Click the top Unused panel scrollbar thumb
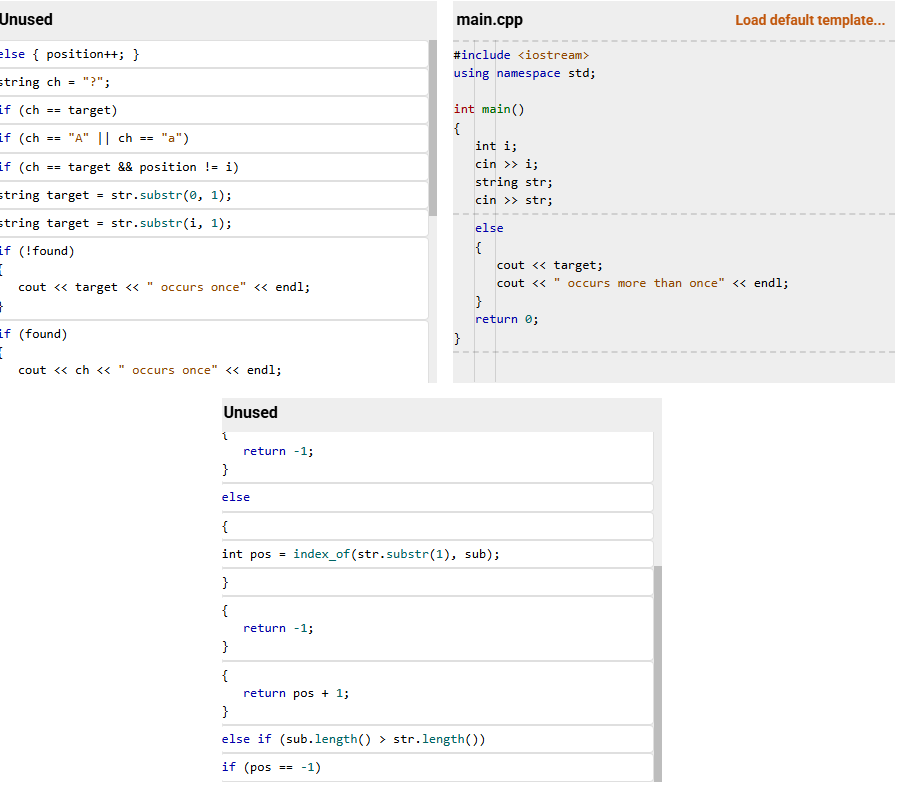Screen dimensions: 922x787 pos(433,128)
